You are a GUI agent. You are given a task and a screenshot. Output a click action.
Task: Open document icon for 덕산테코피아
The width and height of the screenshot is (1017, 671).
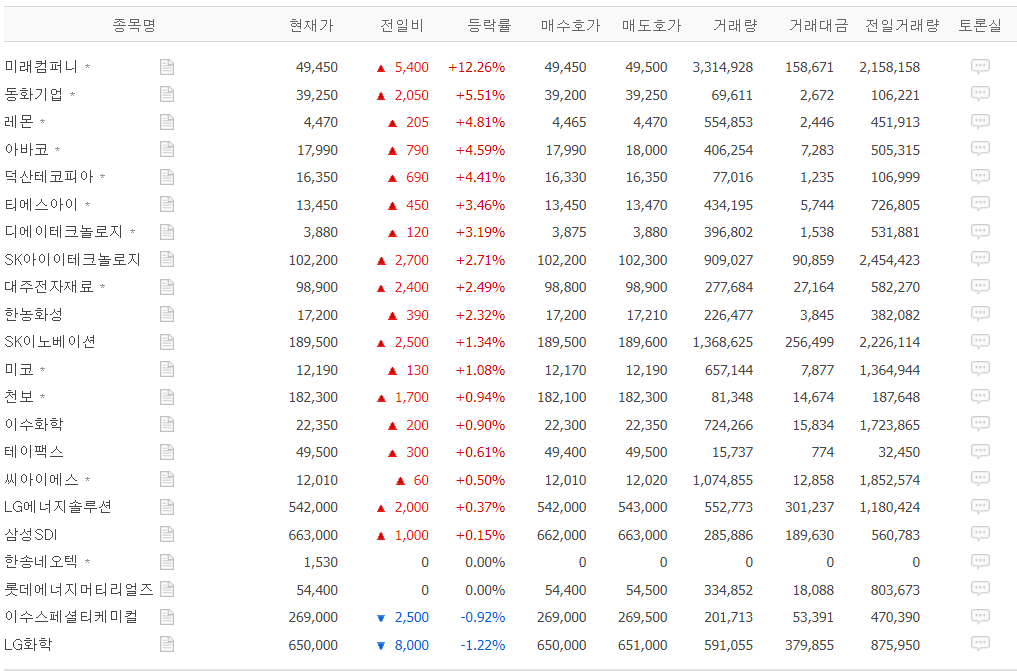[167, 177]
